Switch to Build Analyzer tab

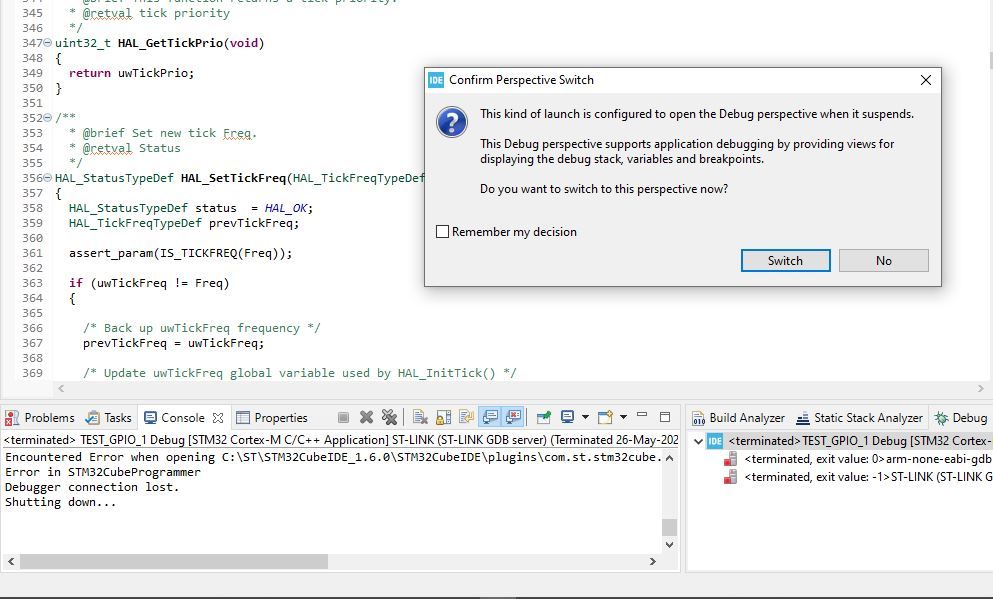click(x=738, y=418)
